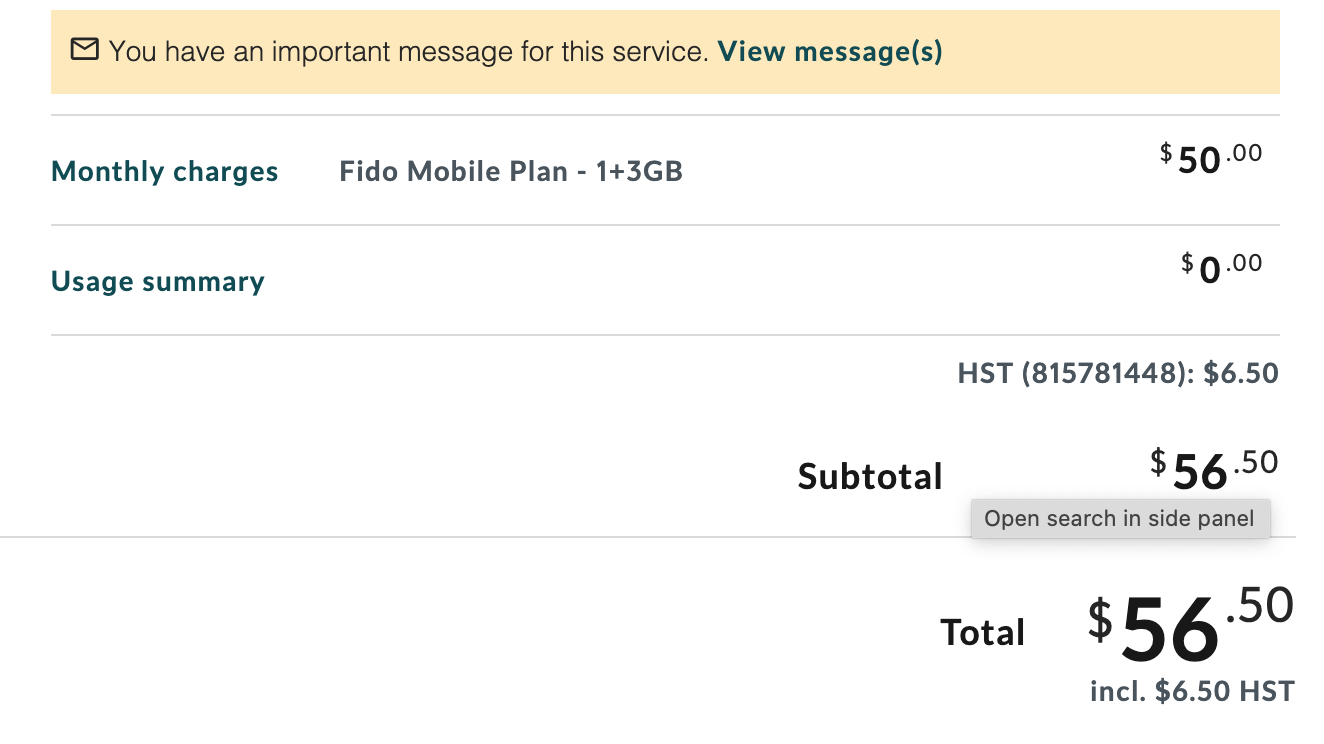
Task: Click the $50.00 monthly charges amount
Action: coord(1211,159)
